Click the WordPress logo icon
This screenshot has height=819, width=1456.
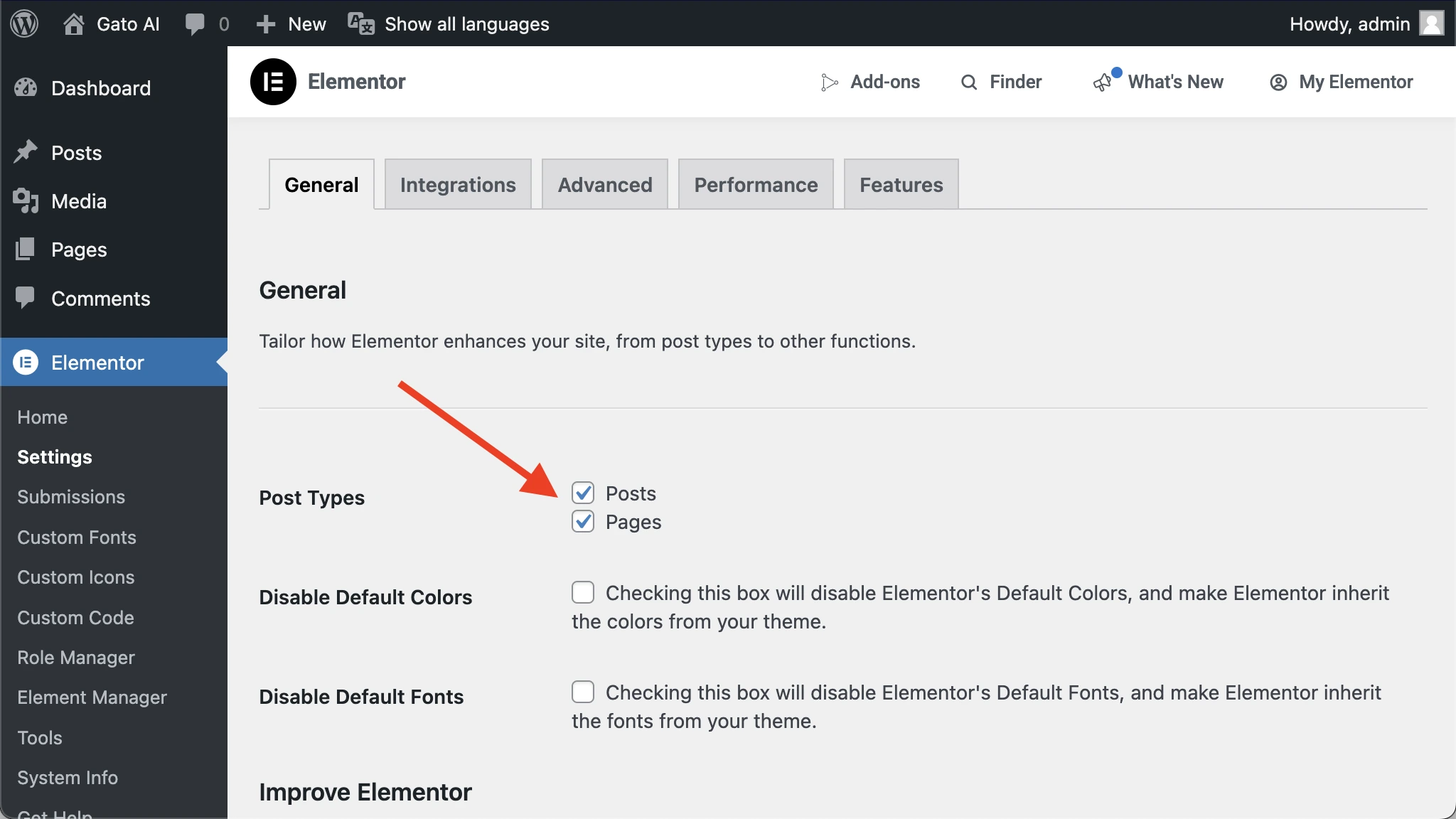(24, 23)
